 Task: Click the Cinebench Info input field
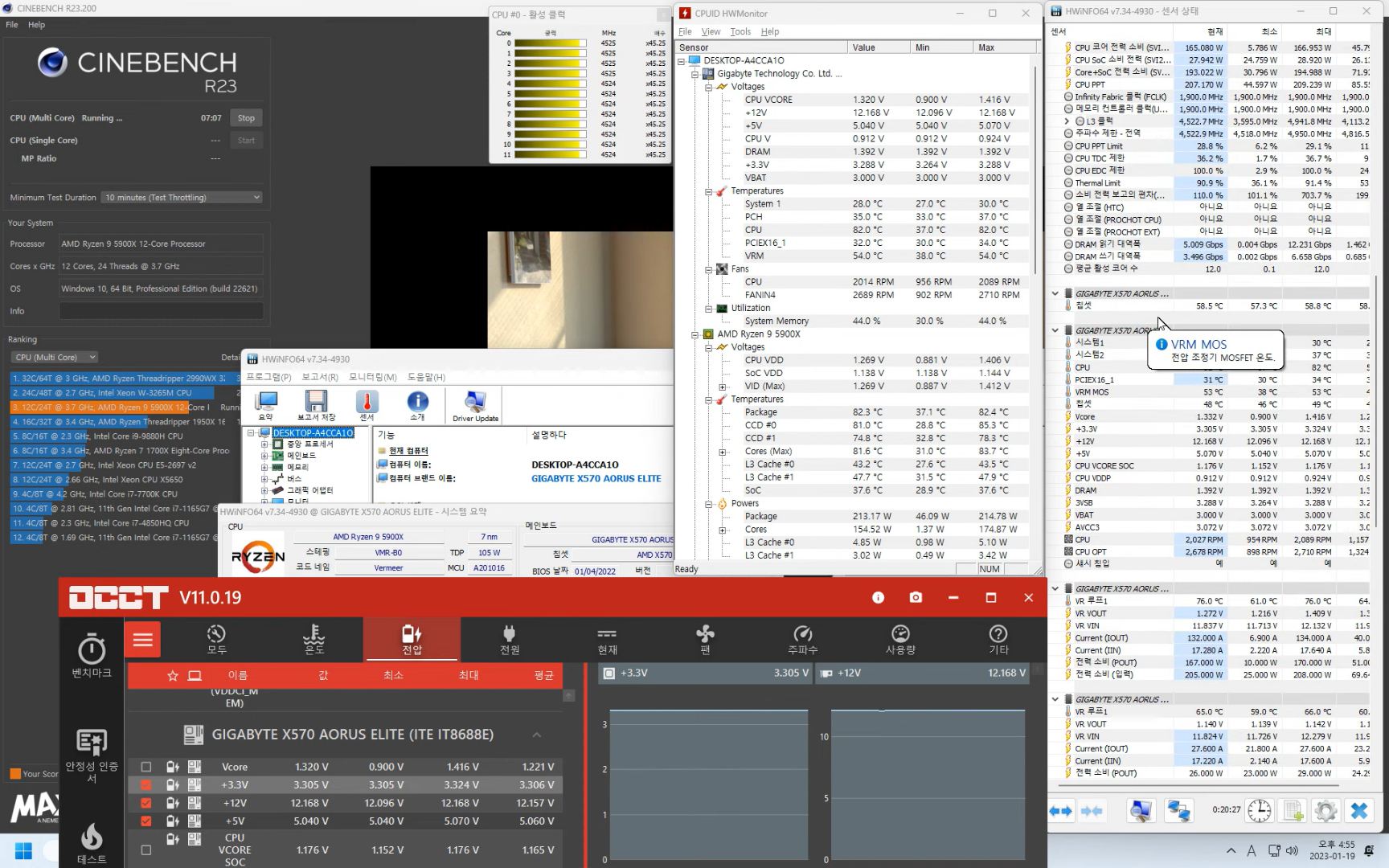click(x=161, y=311)
